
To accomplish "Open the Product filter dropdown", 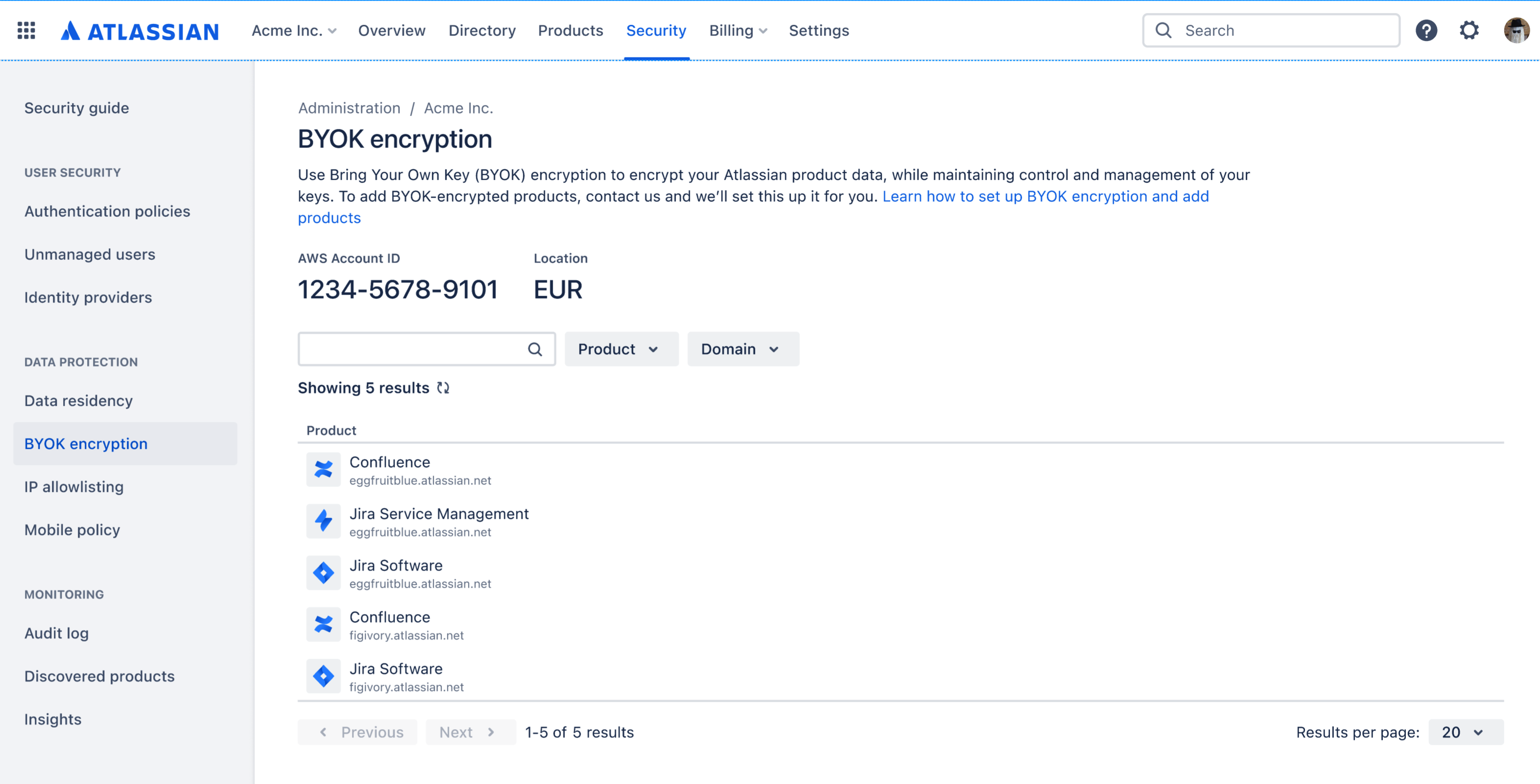I will [621, 349].
